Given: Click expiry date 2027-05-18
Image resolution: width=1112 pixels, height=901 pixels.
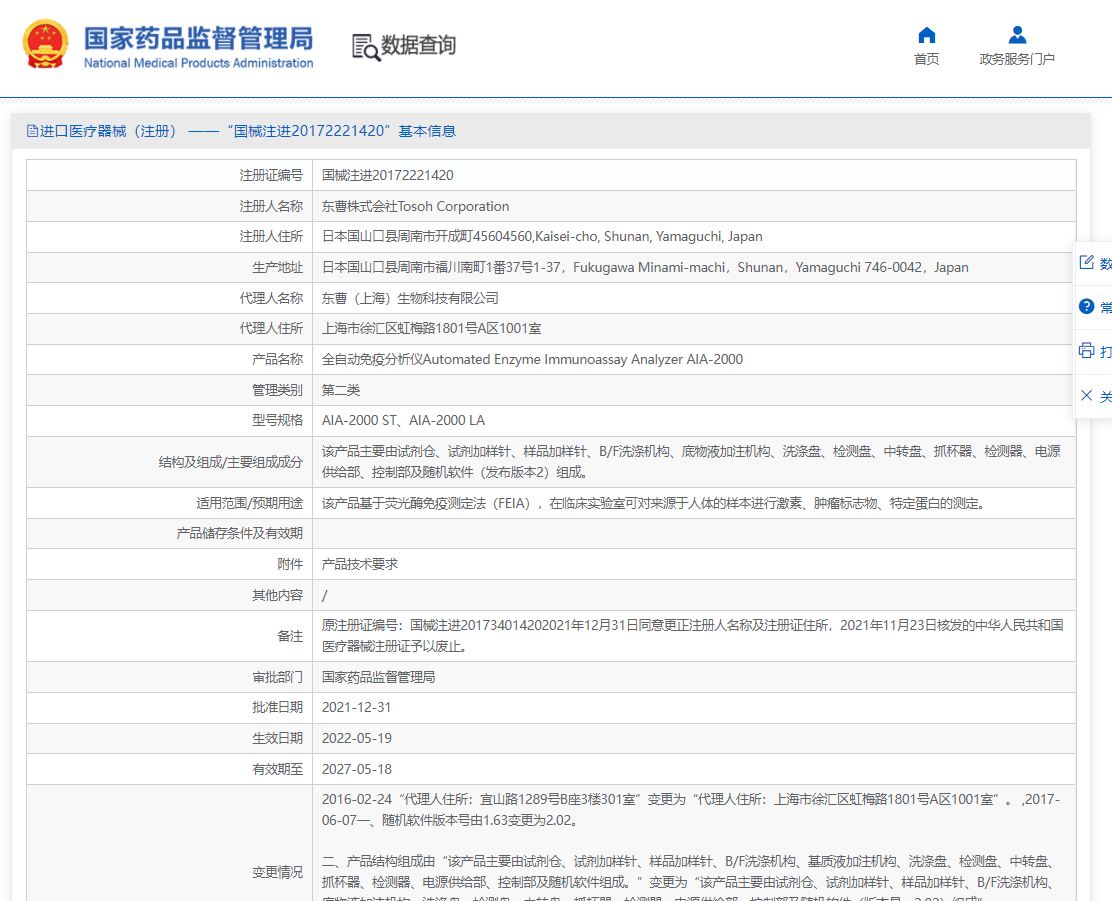Looking at the screenshot, I should pos(357,769).
